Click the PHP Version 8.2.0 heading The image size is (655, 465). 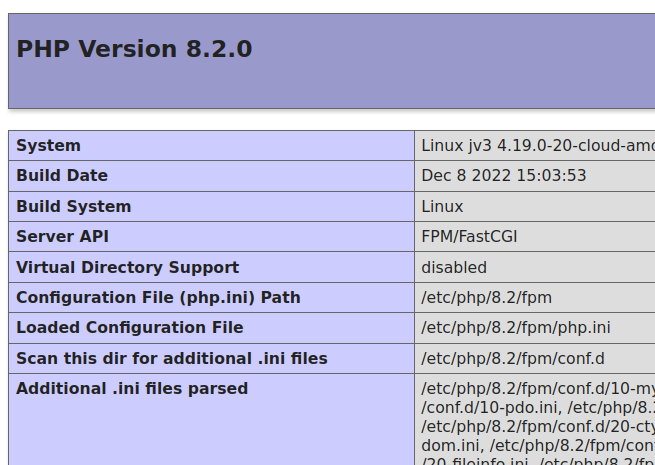pyautogui.click(x=134, y=49)
